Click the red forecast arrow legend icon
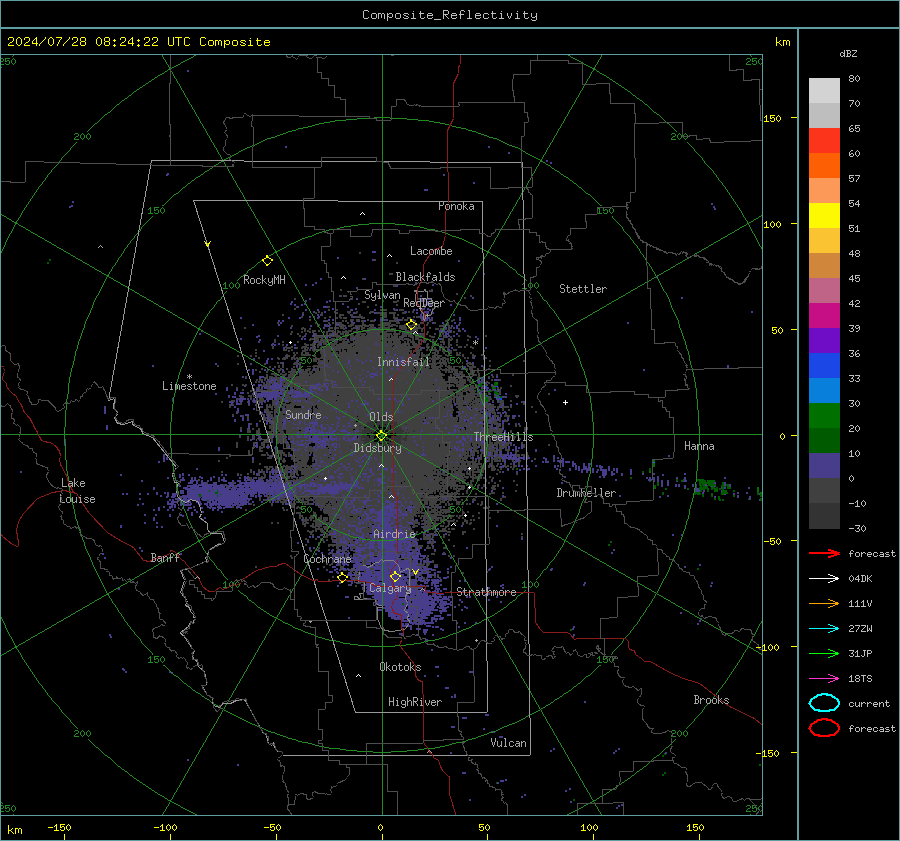This screenshot has height=841, width=900. tap(824, 553)
